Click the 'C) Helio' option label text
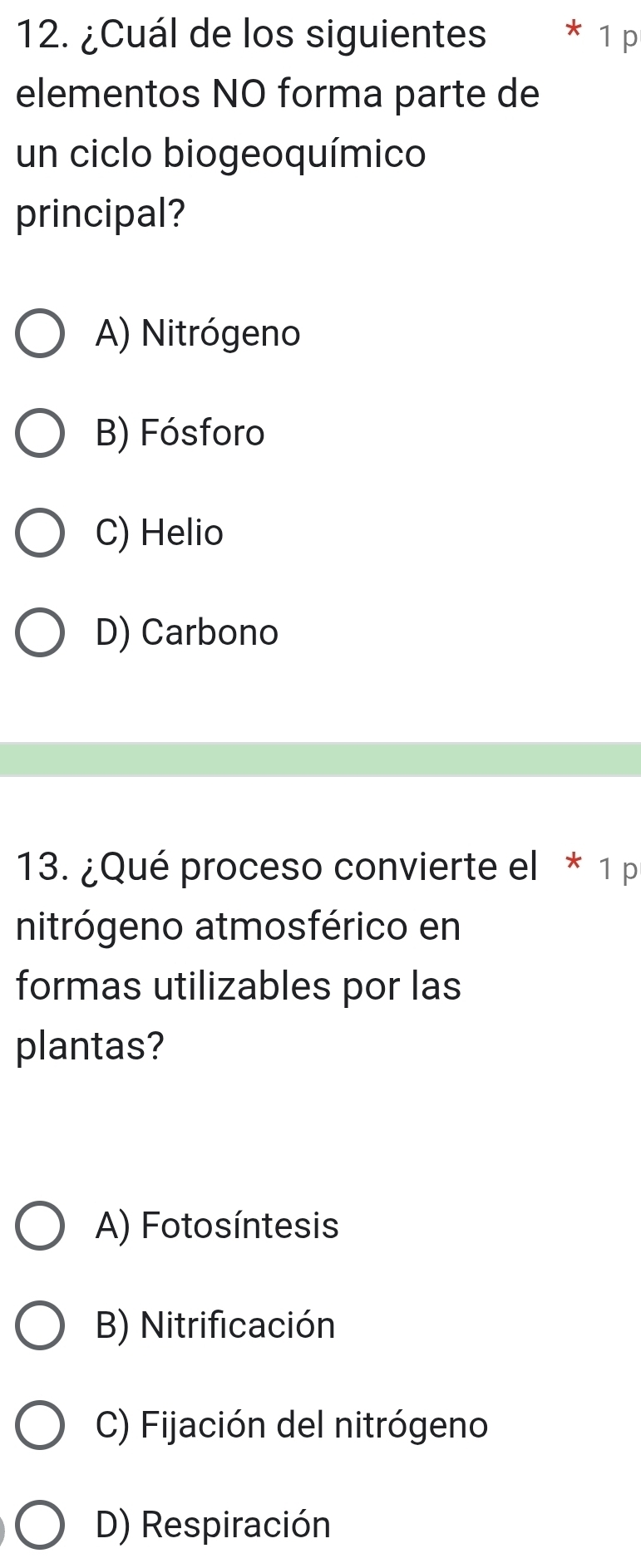 (x=160, y=533)
